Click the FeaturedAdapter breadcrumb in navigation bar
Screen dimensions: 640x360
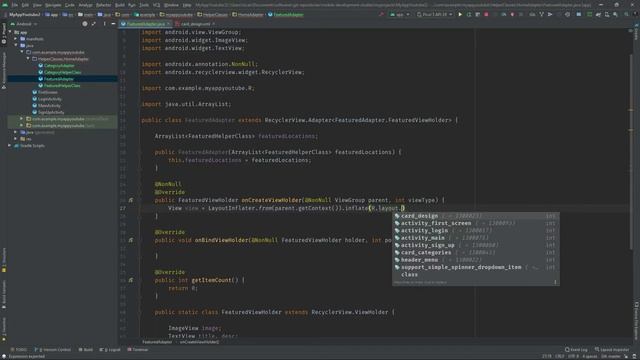[x=286, y=15]
